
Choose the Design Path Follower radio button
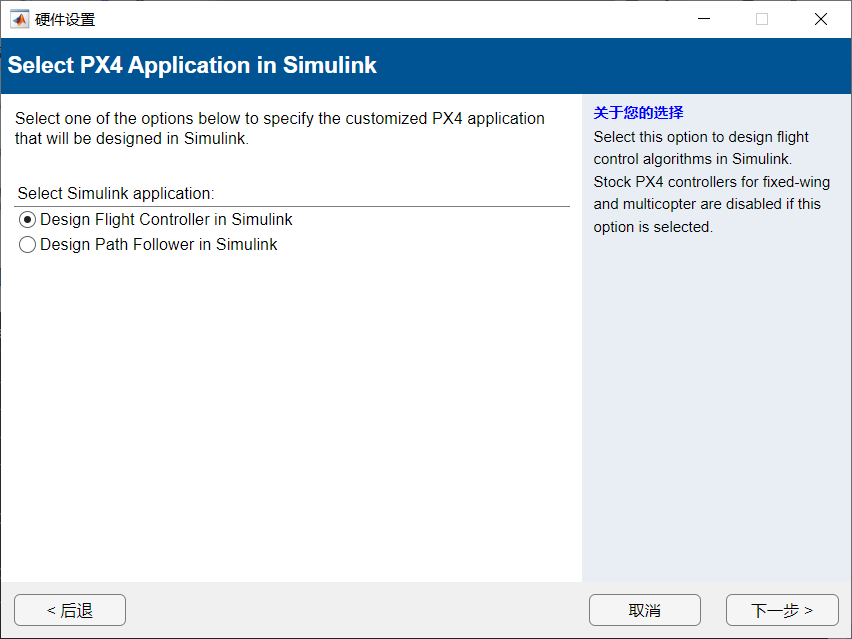[27, 245]
